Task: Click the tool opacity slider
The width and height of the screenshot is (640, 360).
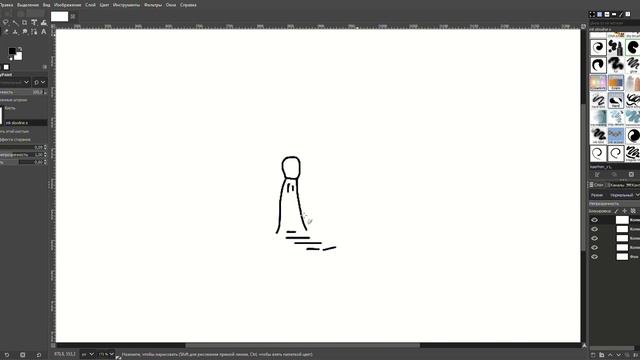Action: click(x=23, y=92)
